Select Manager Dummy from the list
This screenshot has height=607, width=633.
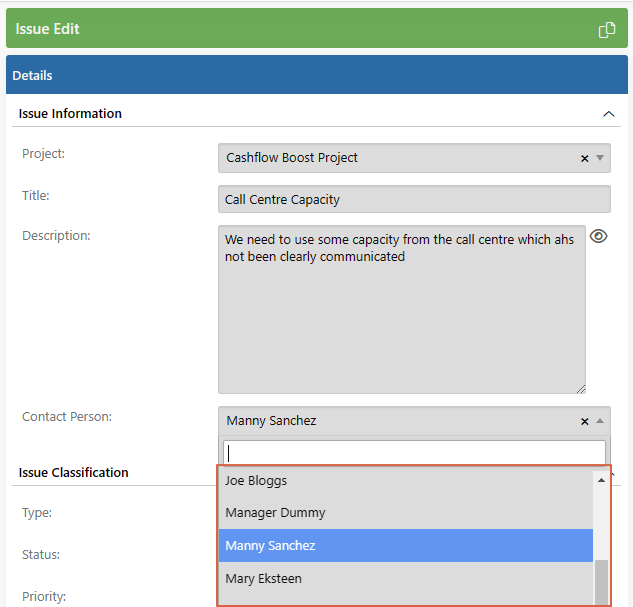[x=406, y=513]
